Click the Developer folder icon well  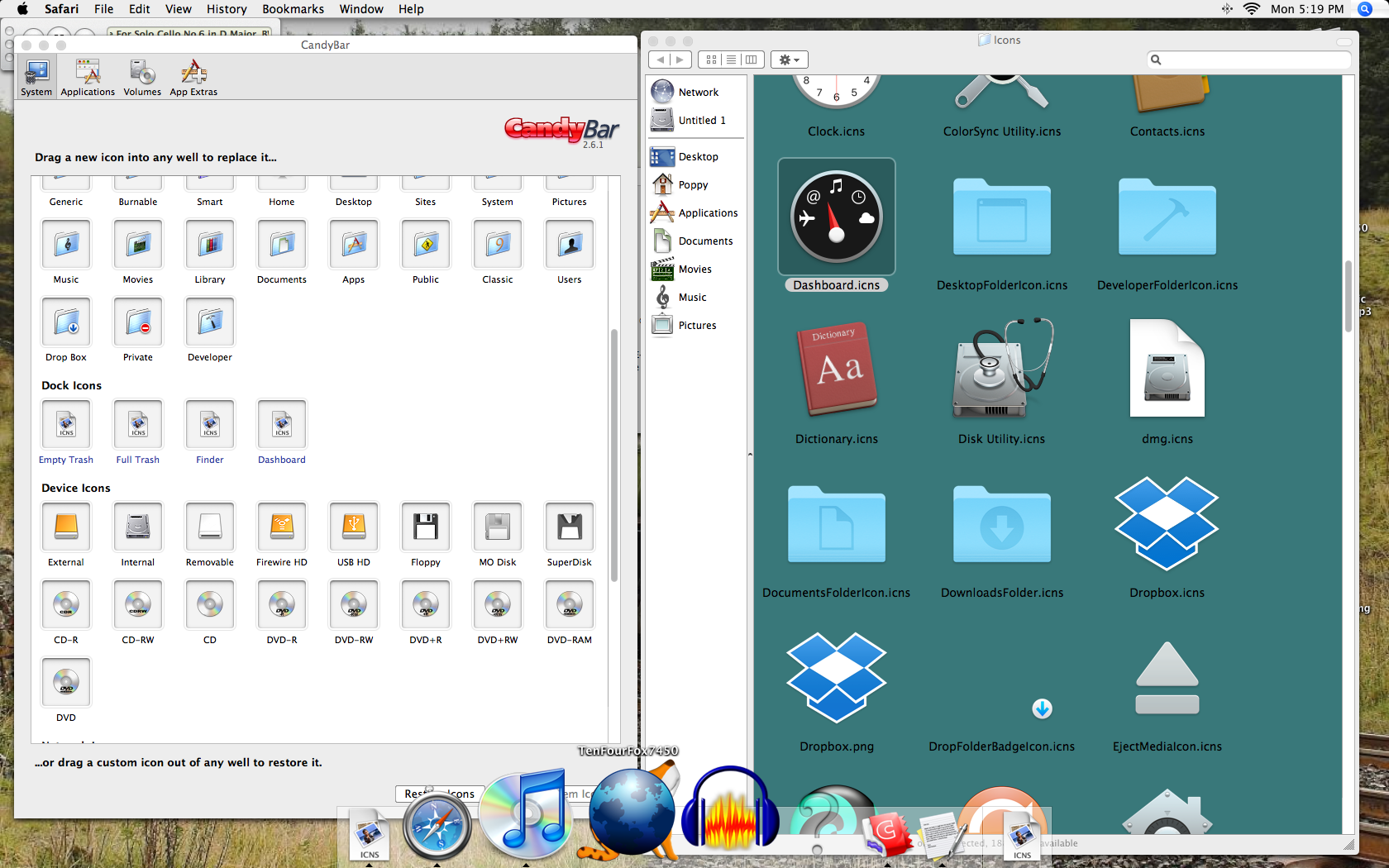click(x=210, y=322)
